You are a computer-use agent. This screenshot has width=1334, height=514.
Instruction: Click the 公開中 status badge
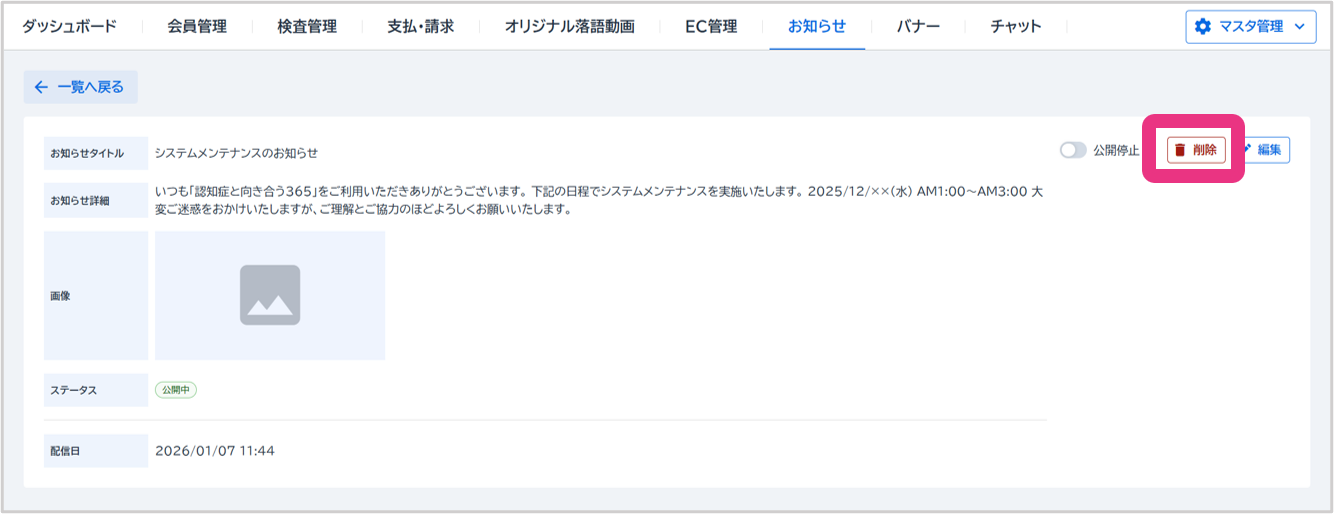tap(176, 390)
